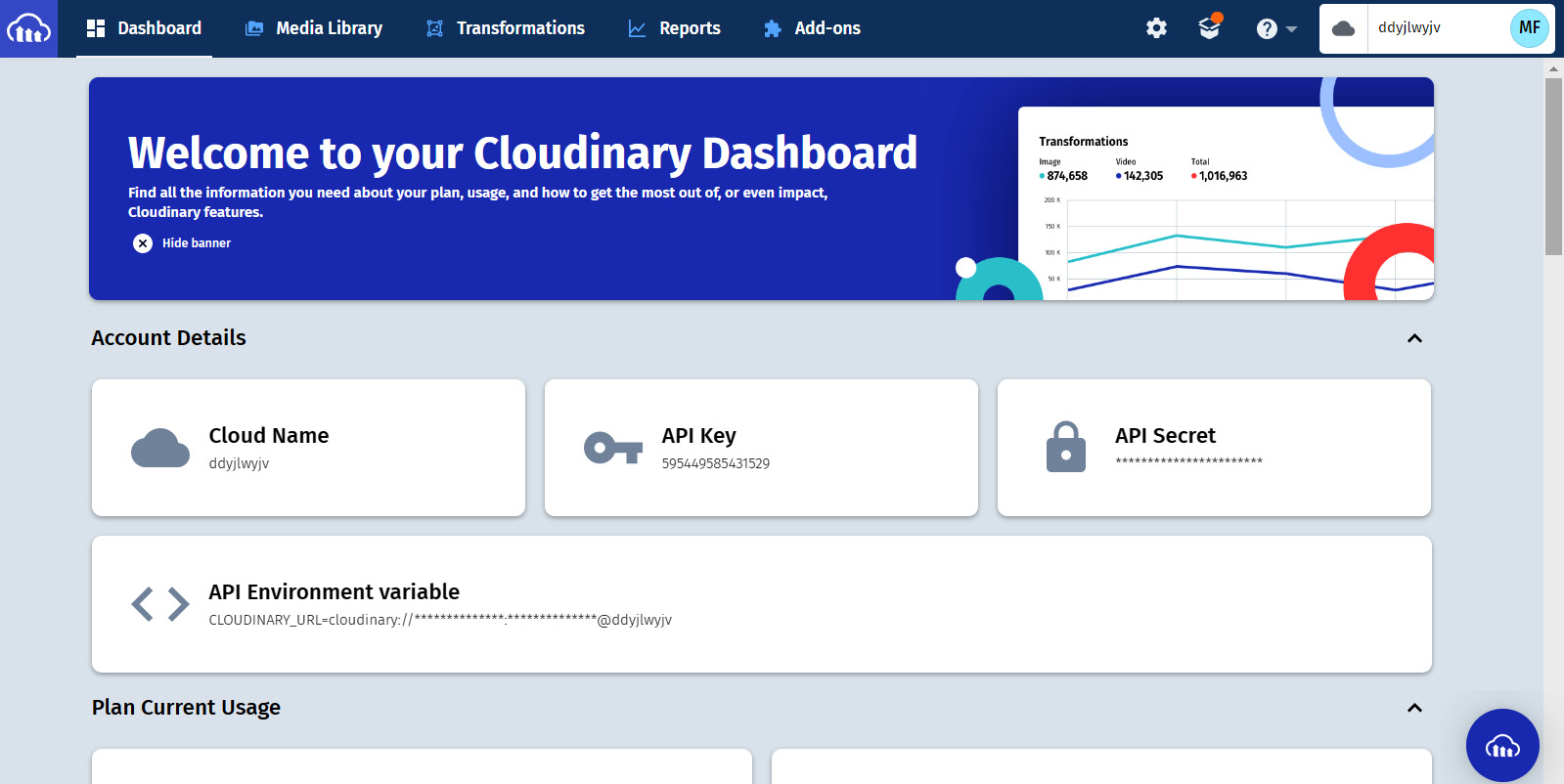1564x784 pixels.
Task: Open the Dashboard tab
Action: click(144, 28)
